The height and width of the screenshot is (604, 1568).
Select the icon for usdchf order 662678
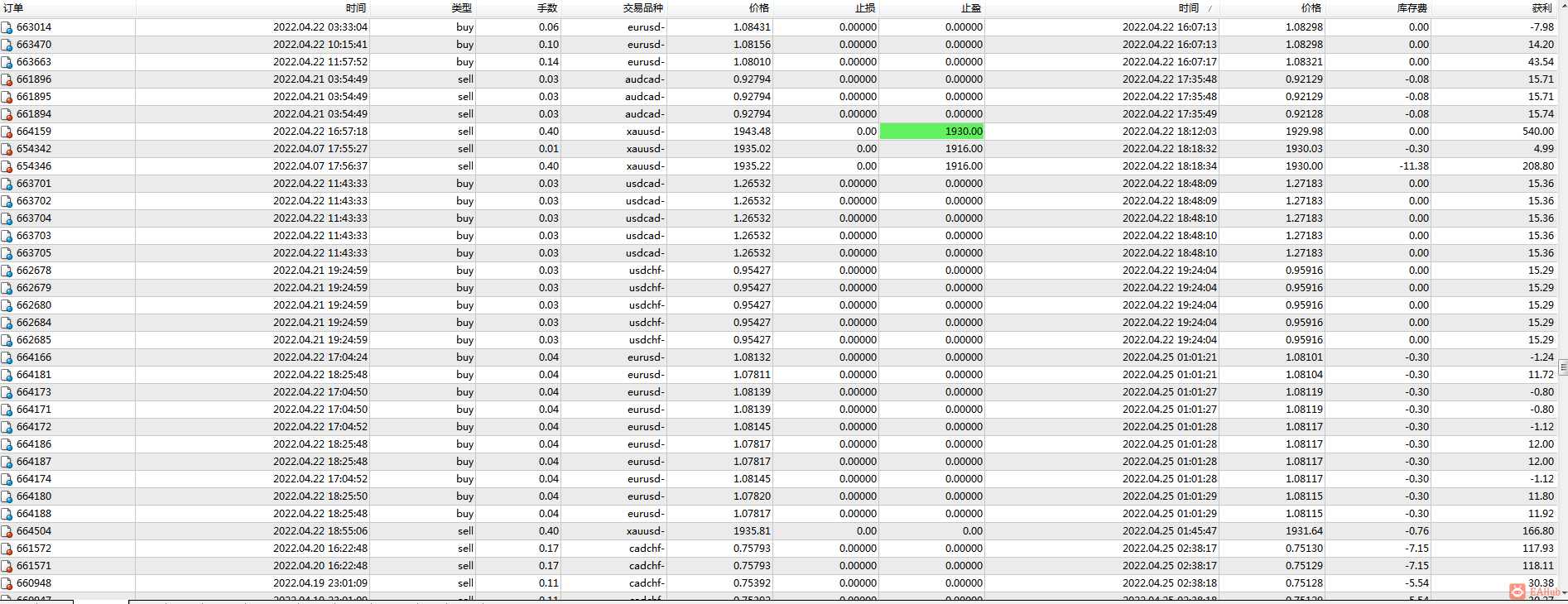point(7,271)
